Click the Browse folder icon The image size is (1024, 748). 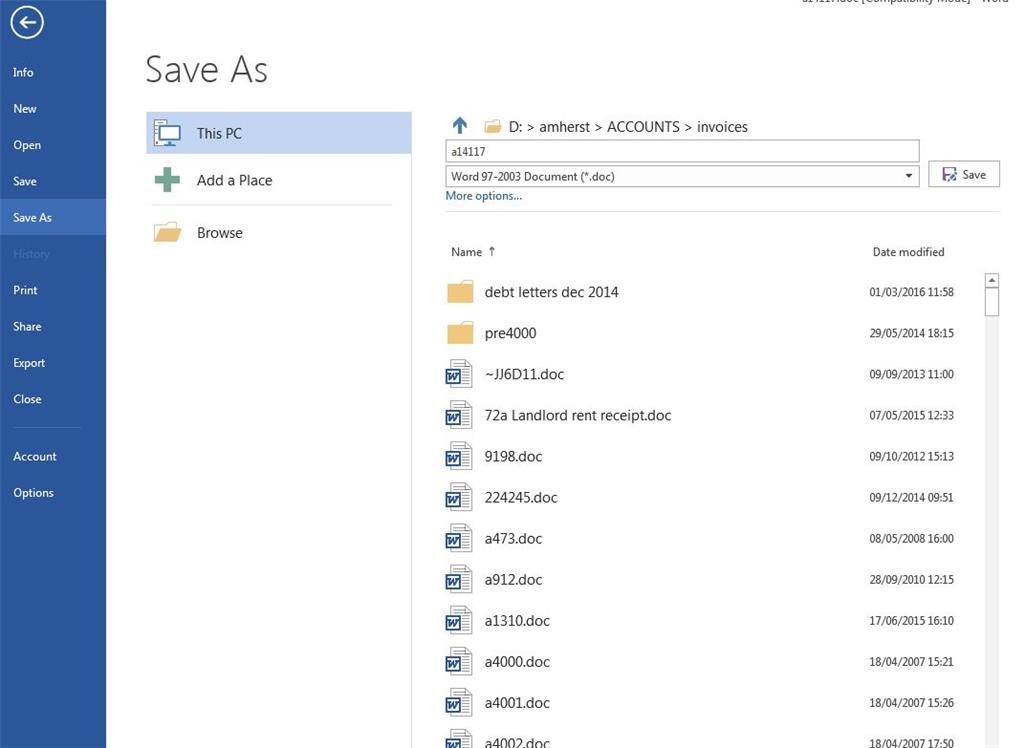(167, 232)
